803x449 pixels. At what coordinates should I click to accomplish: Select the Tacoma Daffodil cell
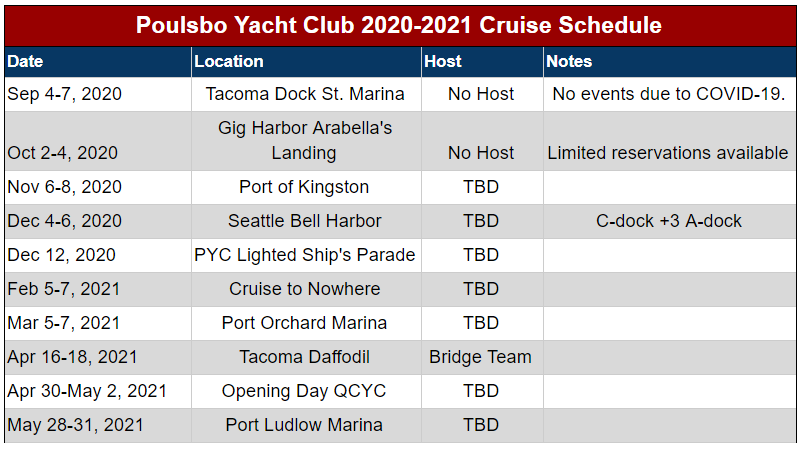304,357
